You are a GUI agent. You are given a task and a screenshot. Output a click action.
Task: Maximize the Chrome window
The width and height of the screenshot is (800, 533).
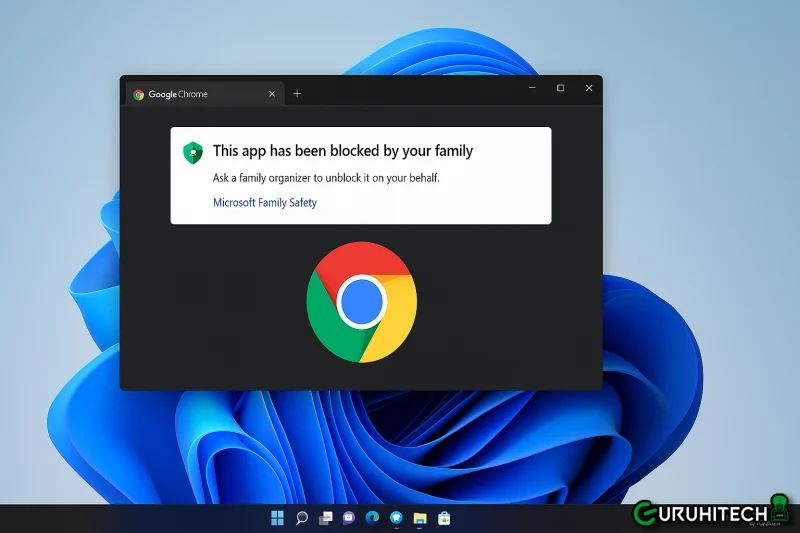point(560,88)
